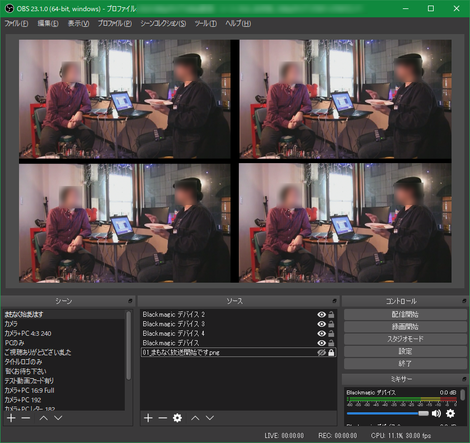470x443 pixels.
Task: Select the タイトルロゴのみ scene
Action: click(x=64, y=362)
